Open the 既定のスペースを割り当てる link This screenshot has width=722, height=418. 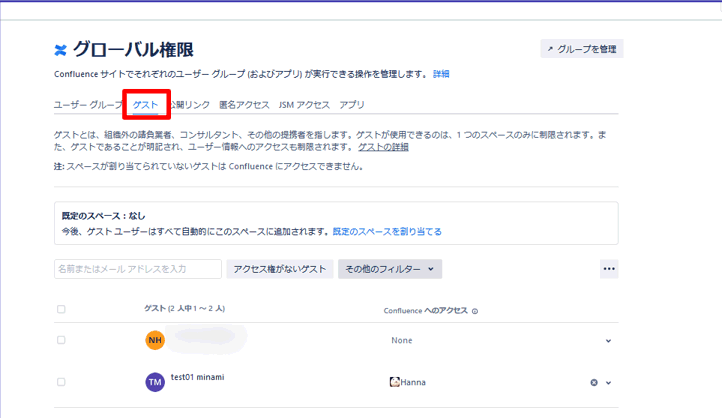pyautogui.click(x=387, y=231)
